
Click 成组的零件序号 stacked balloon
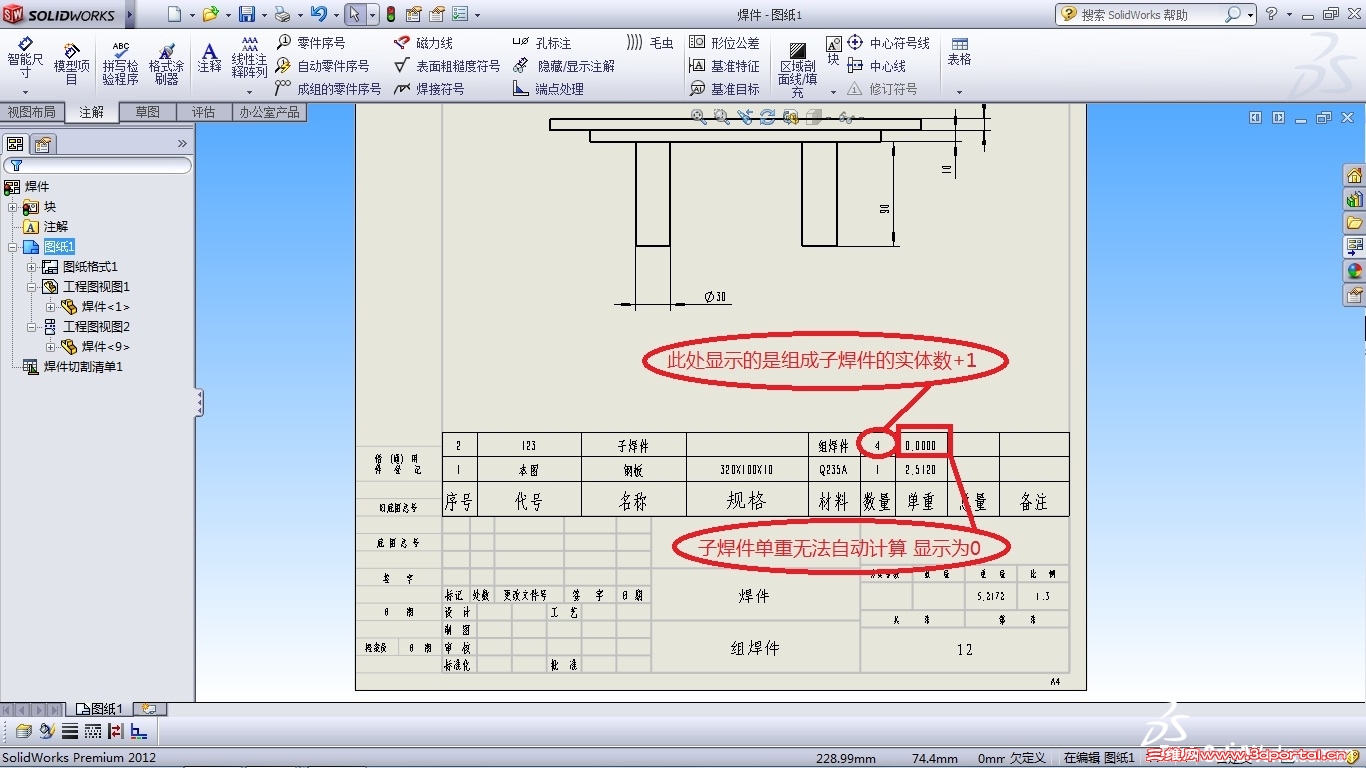[329, 89]
